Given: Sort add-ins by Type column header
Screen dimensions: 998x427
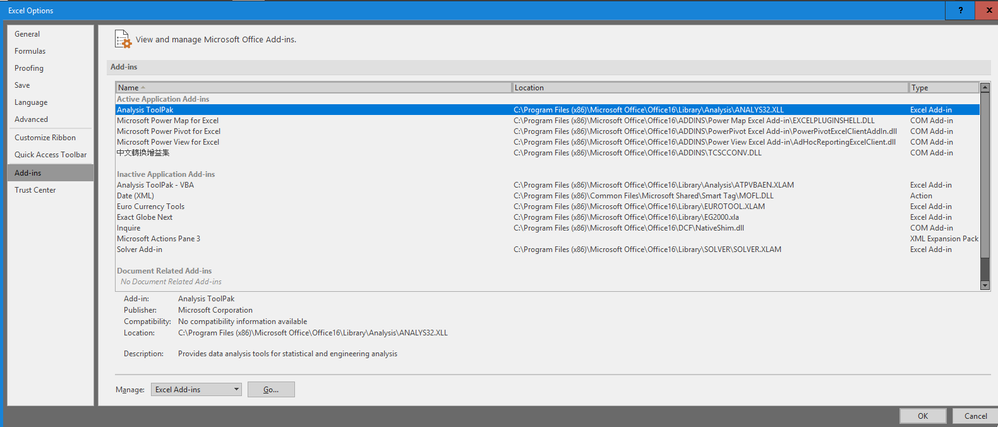Looking at the screenshot, I should pos(944,88).
